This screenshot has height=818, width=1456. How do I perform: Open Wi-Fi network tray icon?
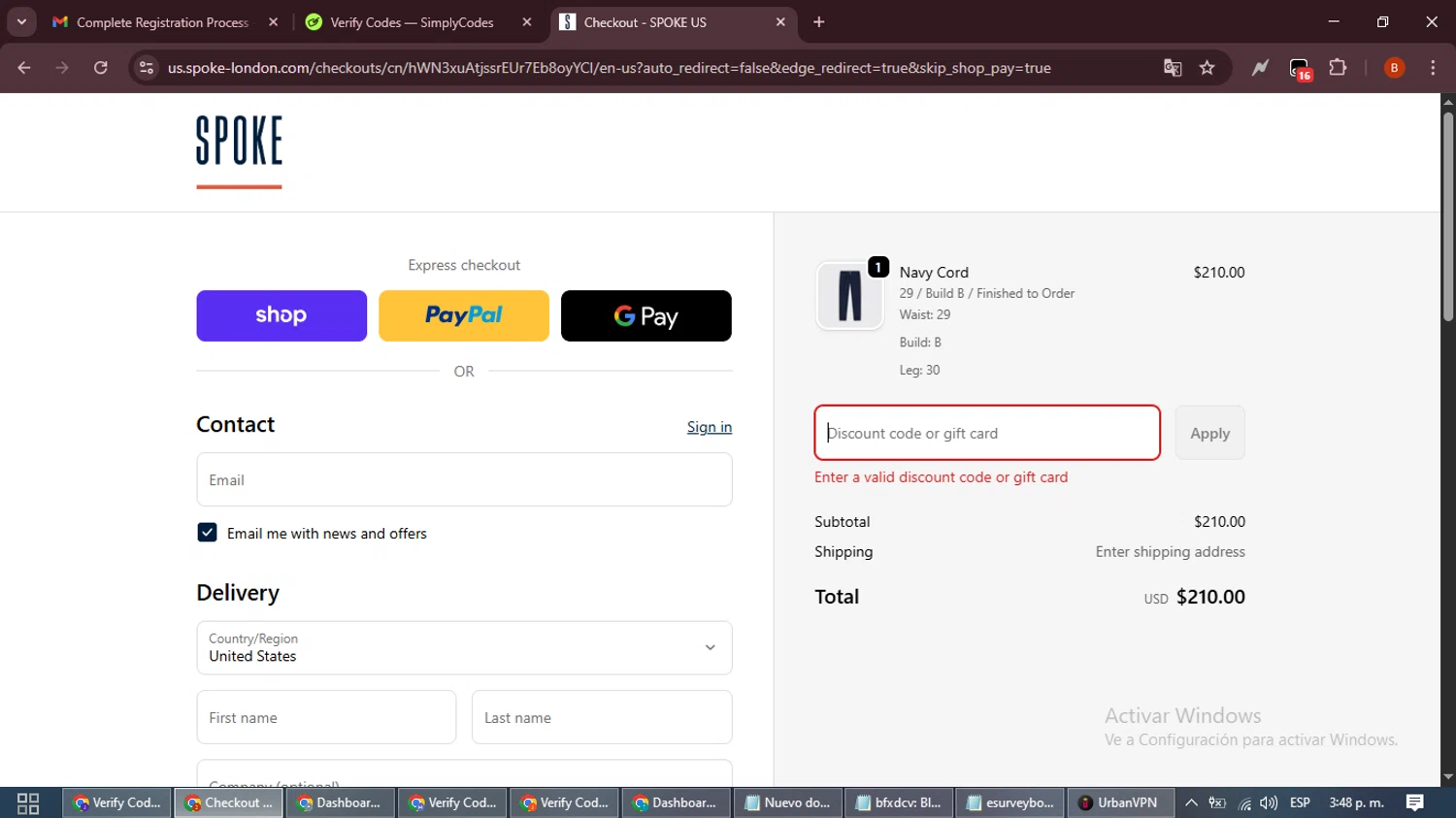coord(1244,803)
